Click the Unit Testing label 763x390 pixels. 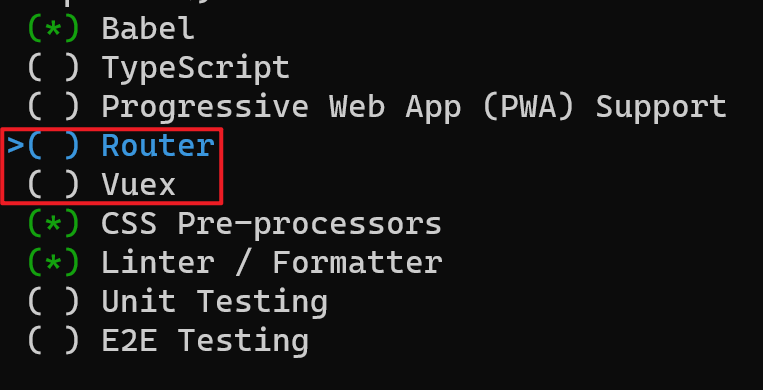point(215,302)
